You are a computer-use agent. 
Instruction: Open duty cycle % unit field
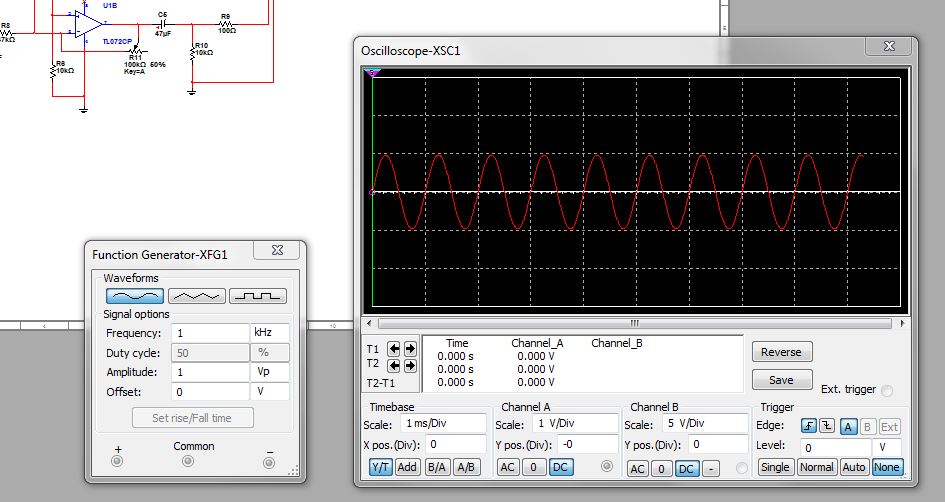(269, 353)
